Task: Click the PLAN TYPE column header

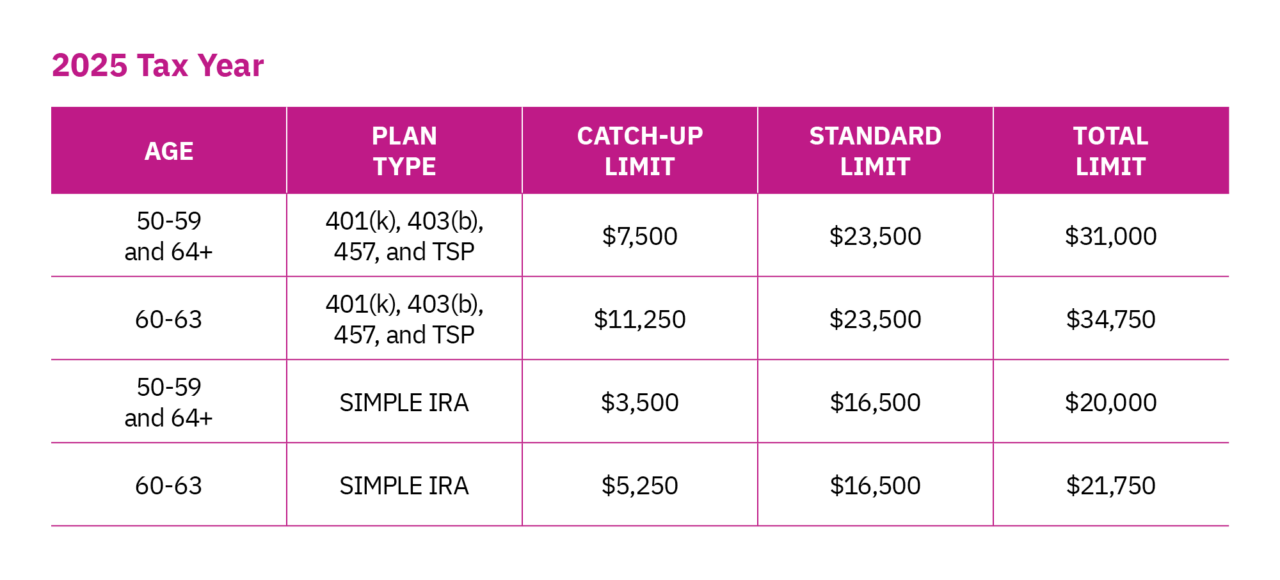Action: tap(404, 151)
